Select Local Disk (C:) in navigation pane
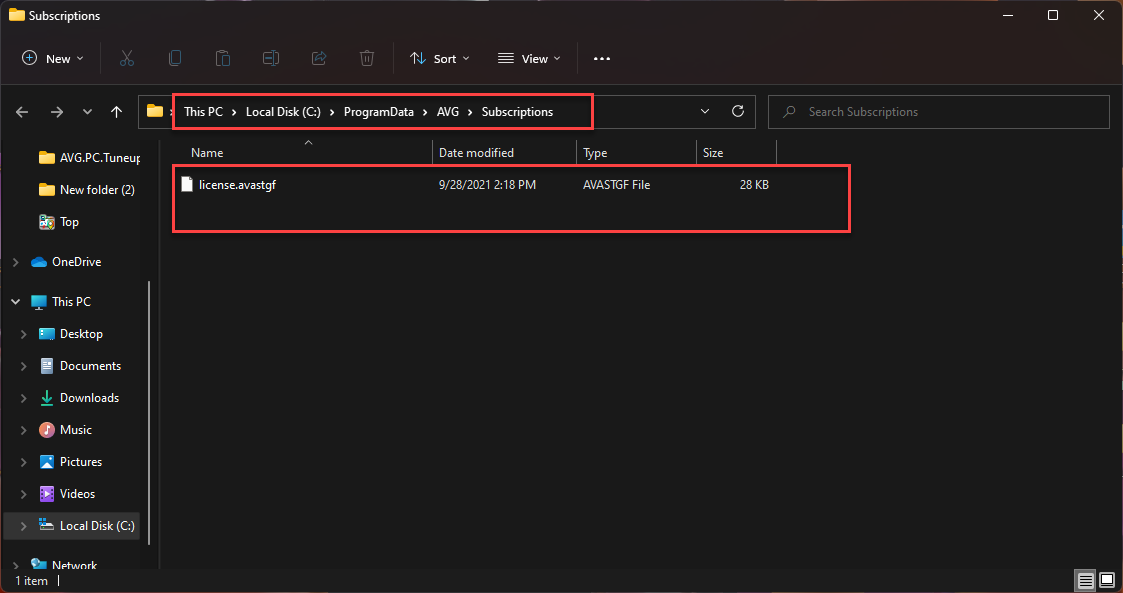 87,526
